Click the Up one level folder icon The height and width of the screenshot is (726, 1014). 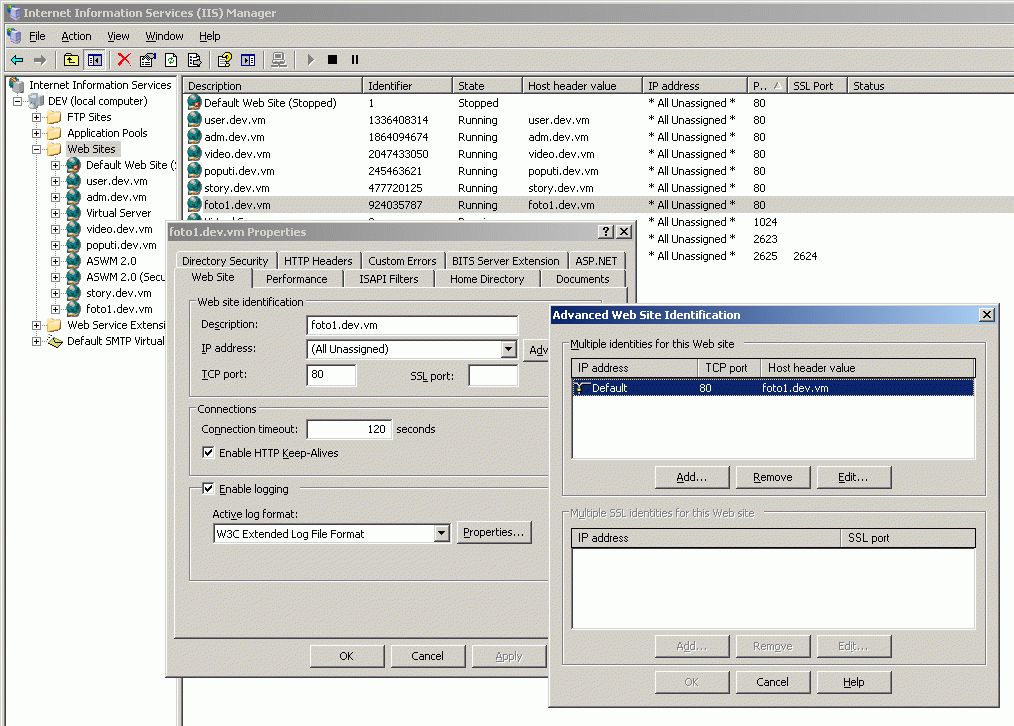(71, 60)
